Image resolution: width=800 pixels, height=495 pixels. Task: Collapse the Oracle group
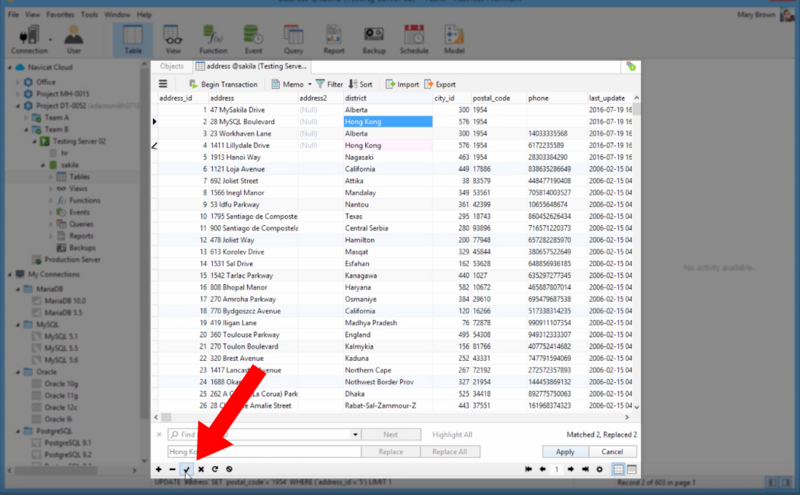tap(18, 372)
